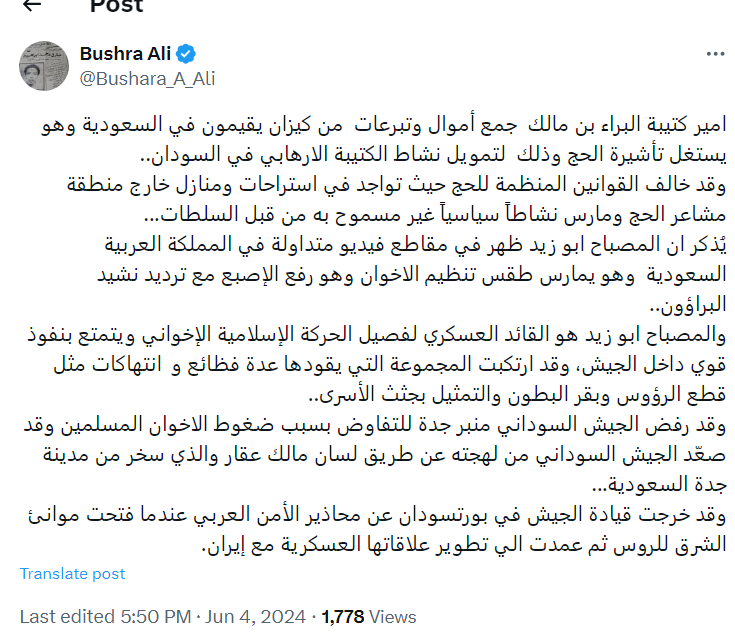This screenshot has width=735, height=638.
Task: Click the tweet line containing تأشيرة الحج
Action: tap(433, 155)
